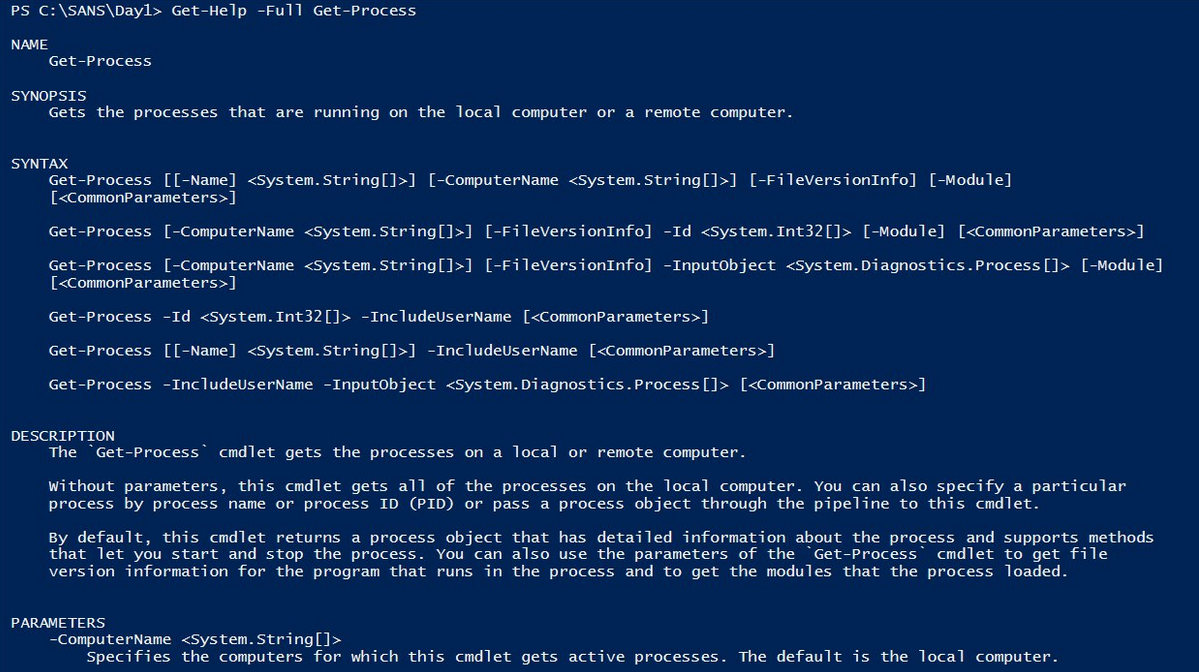Click the Get-Process text under NAME

pos(100,61)
